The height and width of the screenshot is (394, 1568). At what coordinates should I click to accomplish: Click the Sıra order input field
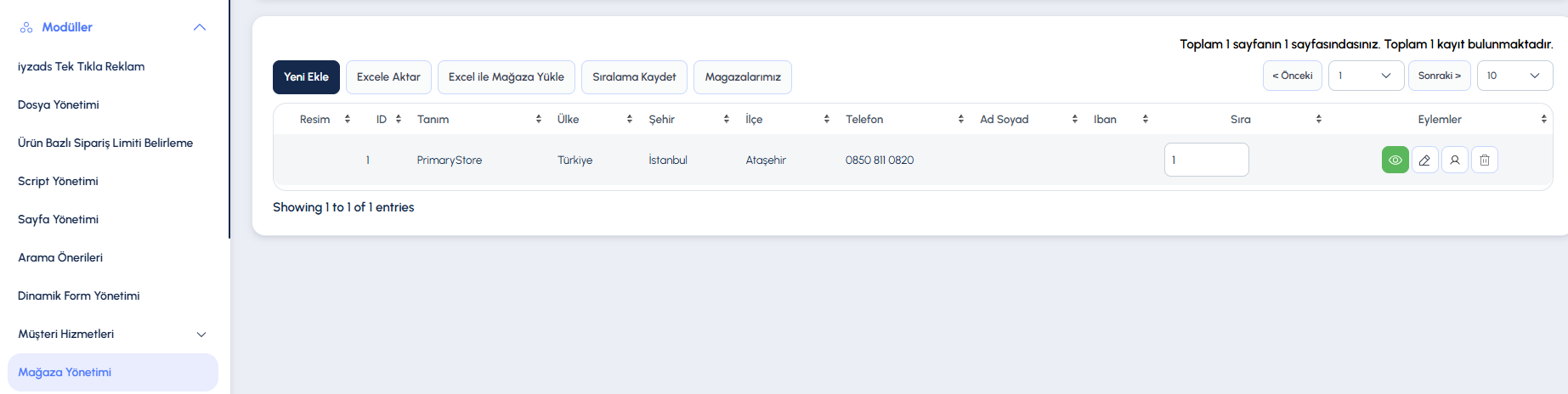point(1206,160)
